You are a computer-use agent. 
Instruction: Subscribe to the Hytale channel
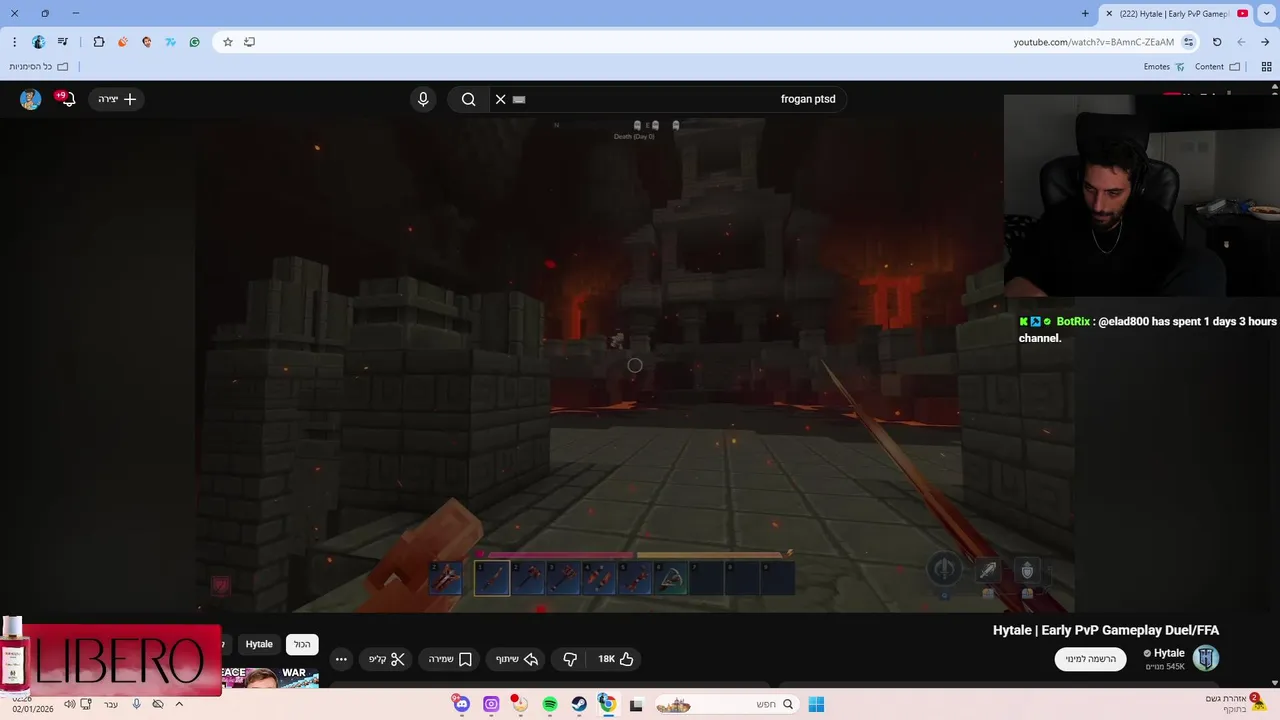pyautogui.click(x=1090, y=659)
